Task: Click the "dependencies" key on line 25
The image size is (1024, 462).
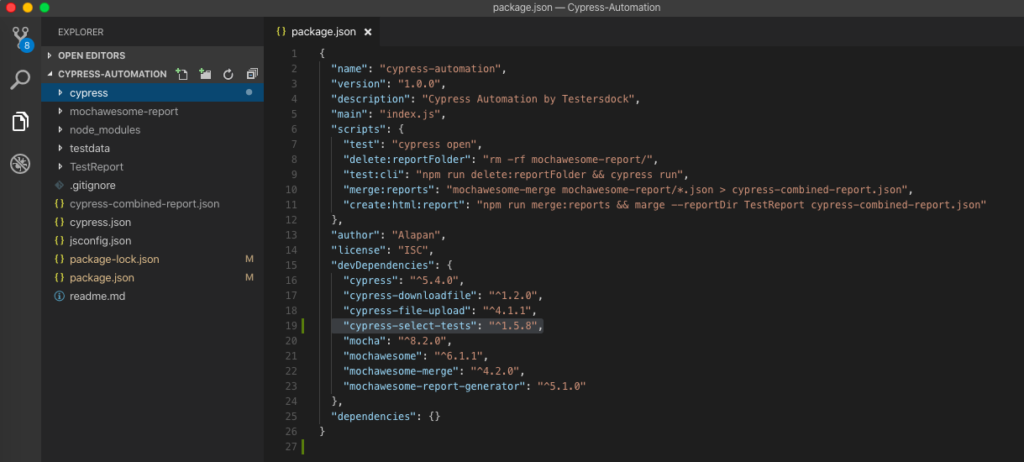Action: click(374, 416)
